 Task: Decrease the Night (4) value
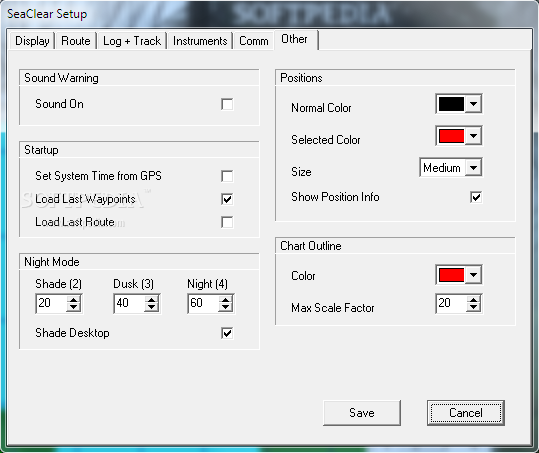tap(226, 307)
